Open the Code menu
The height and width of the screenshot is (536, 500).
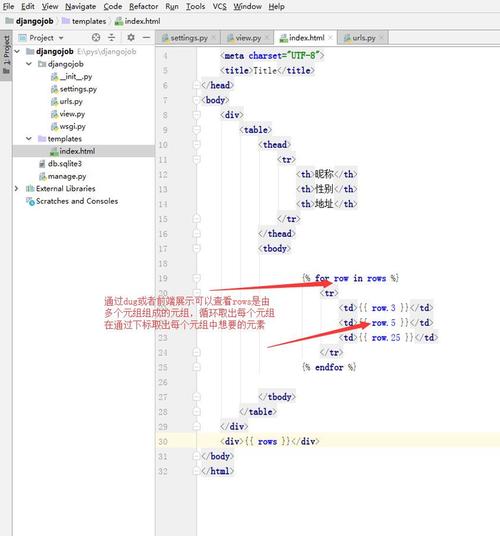(x=113, y=6)
